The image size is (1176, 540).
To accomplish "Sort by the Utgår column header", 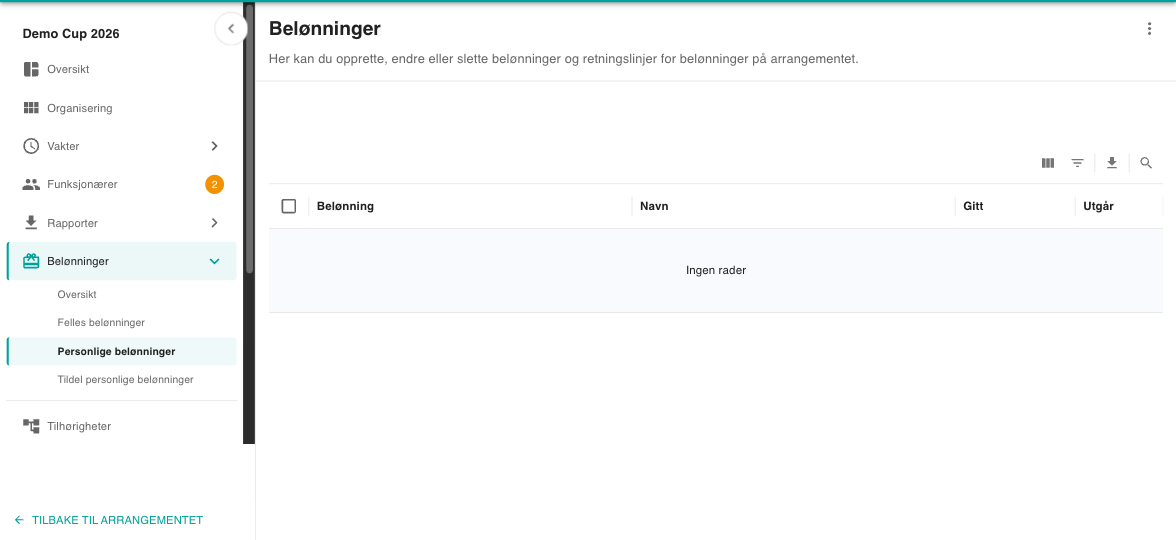I will pos(1098,206).
